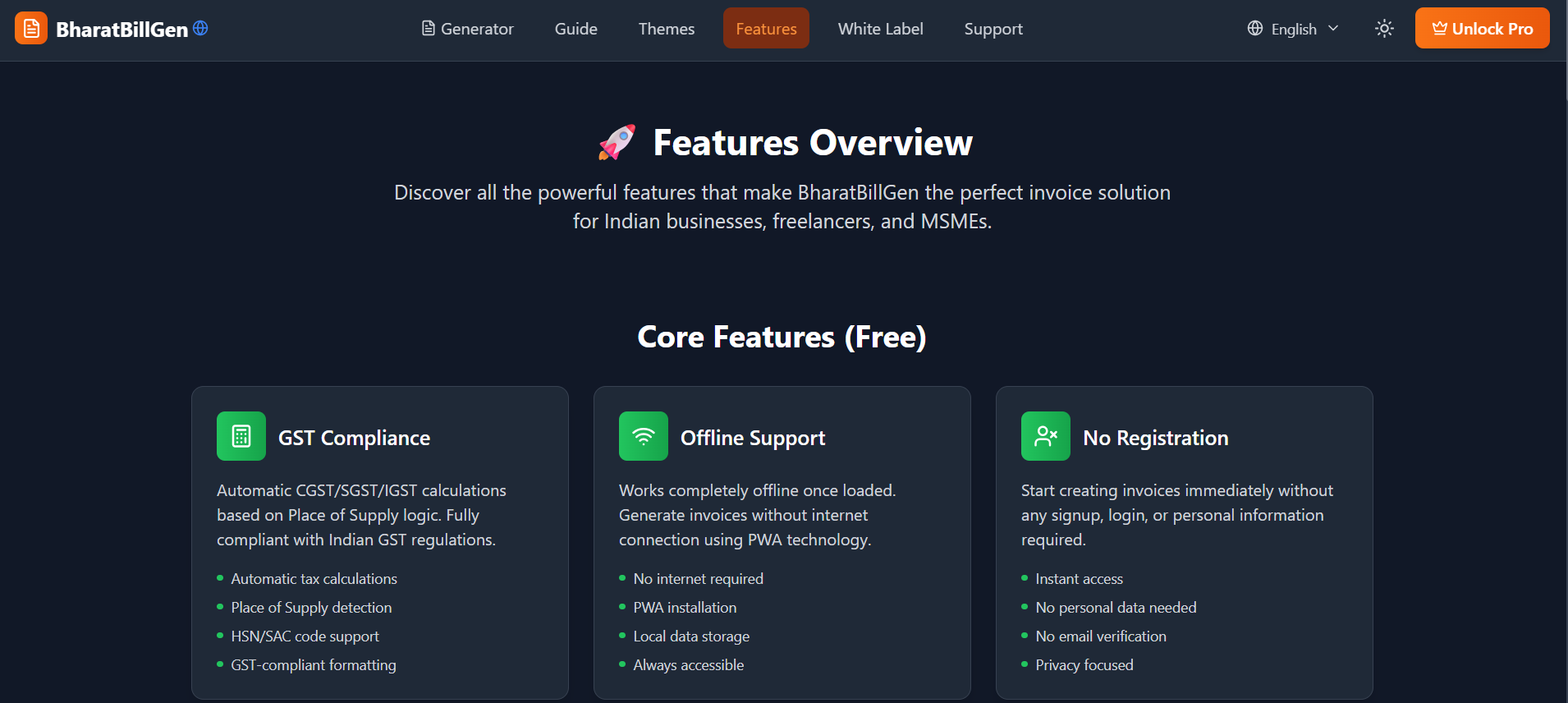Click the rocket emoji beside Features Overview

pos(617,142)
